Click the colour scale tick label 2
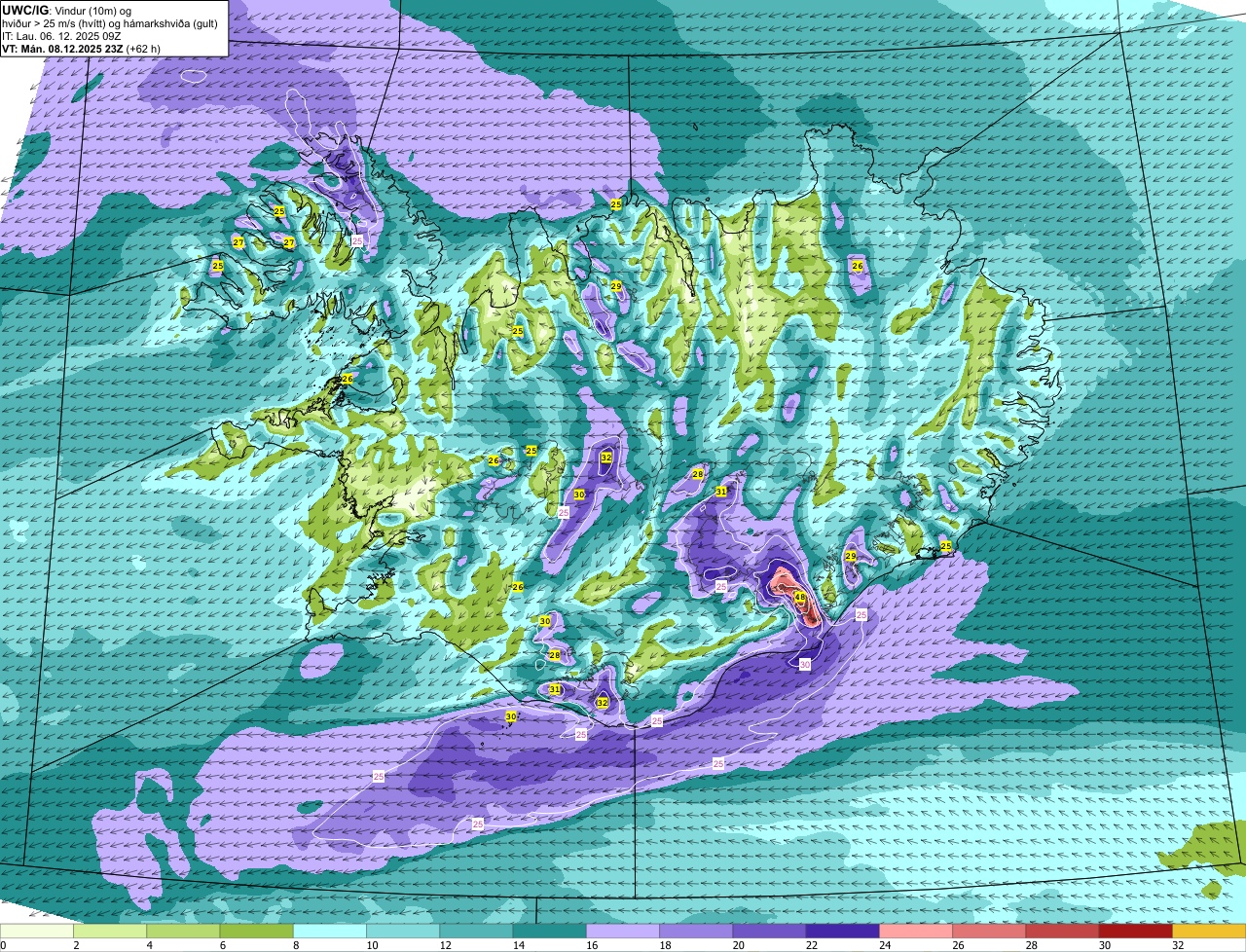The image size is (1246, 952). 75,945
